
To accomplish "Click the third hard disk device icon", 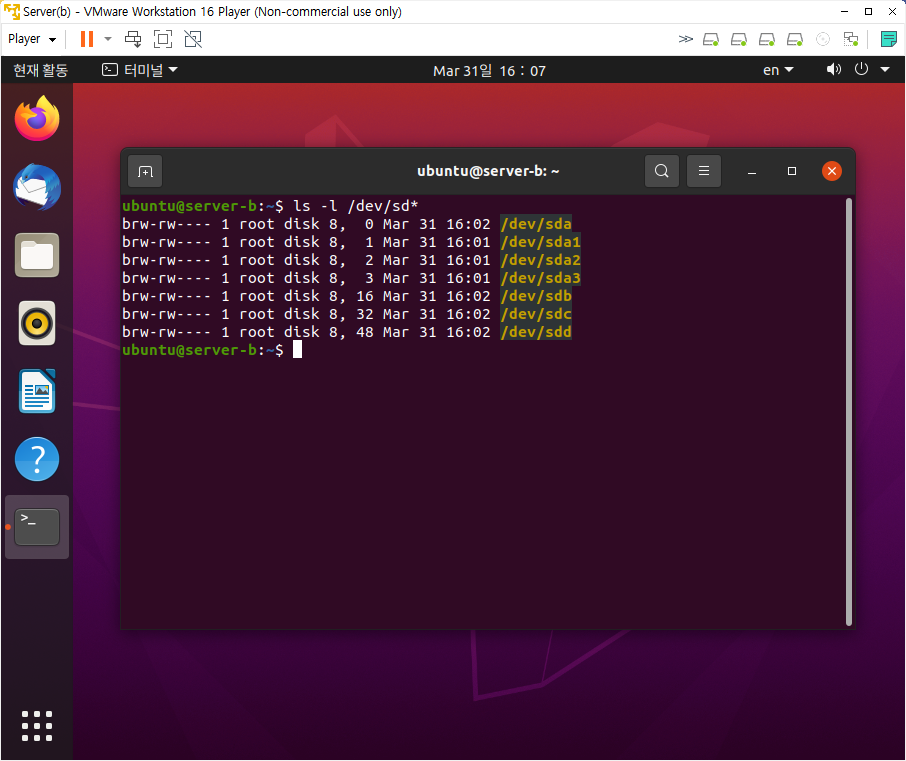I will pyautogui.click(x=767, y=39).
